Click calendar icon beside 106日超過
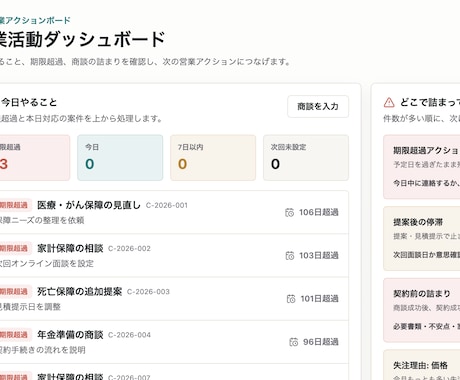The height and width of the screenshot is (380, 460). pyautogui.click(x=290, y=213)
